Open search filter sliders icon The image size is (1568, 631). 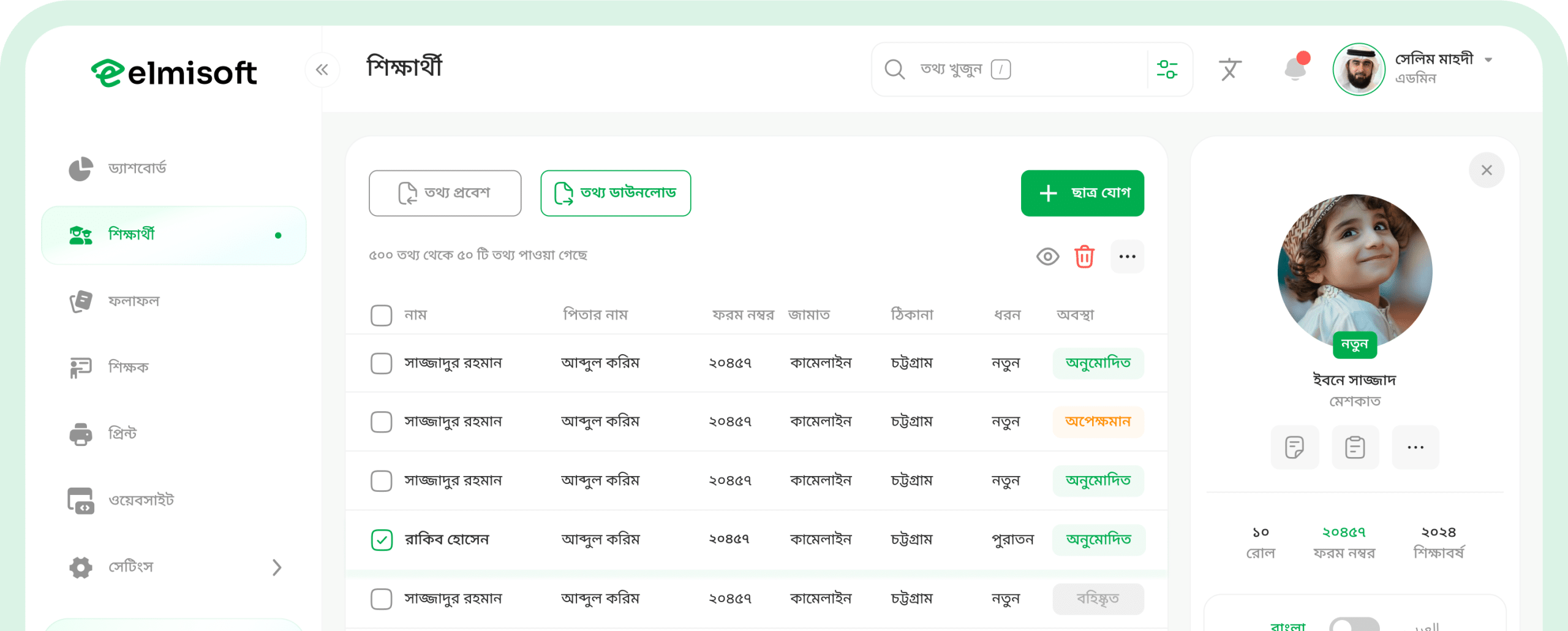coord(1167,69)
